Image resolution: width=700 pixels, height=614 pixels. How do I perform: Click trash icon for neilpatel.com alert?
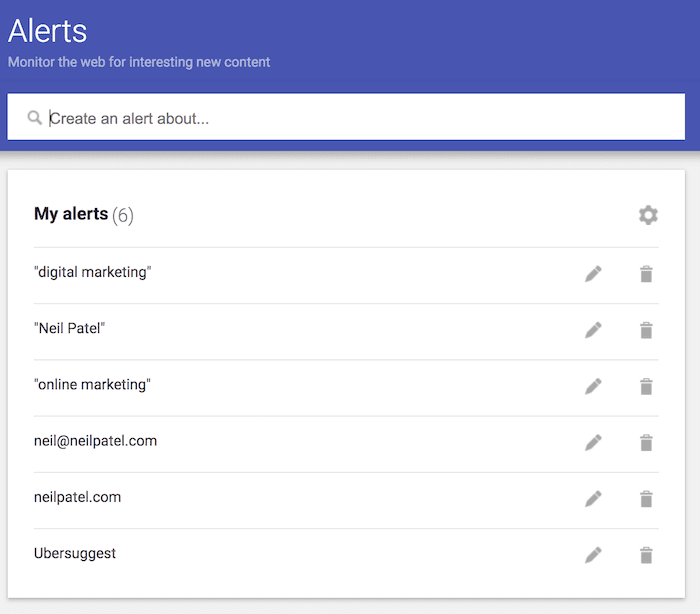click(646, 499)
